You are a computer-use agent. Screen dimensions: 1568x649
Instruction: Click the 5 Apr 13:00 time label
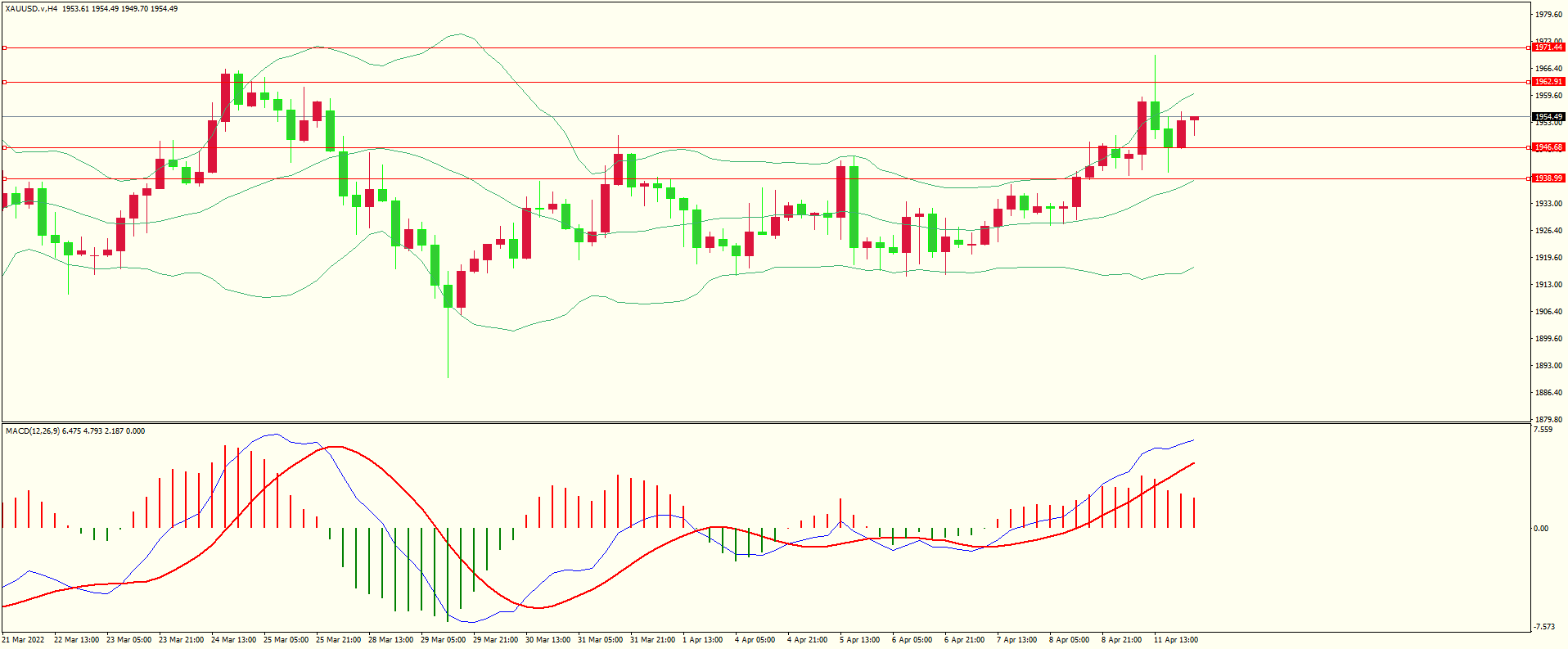pos(859,640)
